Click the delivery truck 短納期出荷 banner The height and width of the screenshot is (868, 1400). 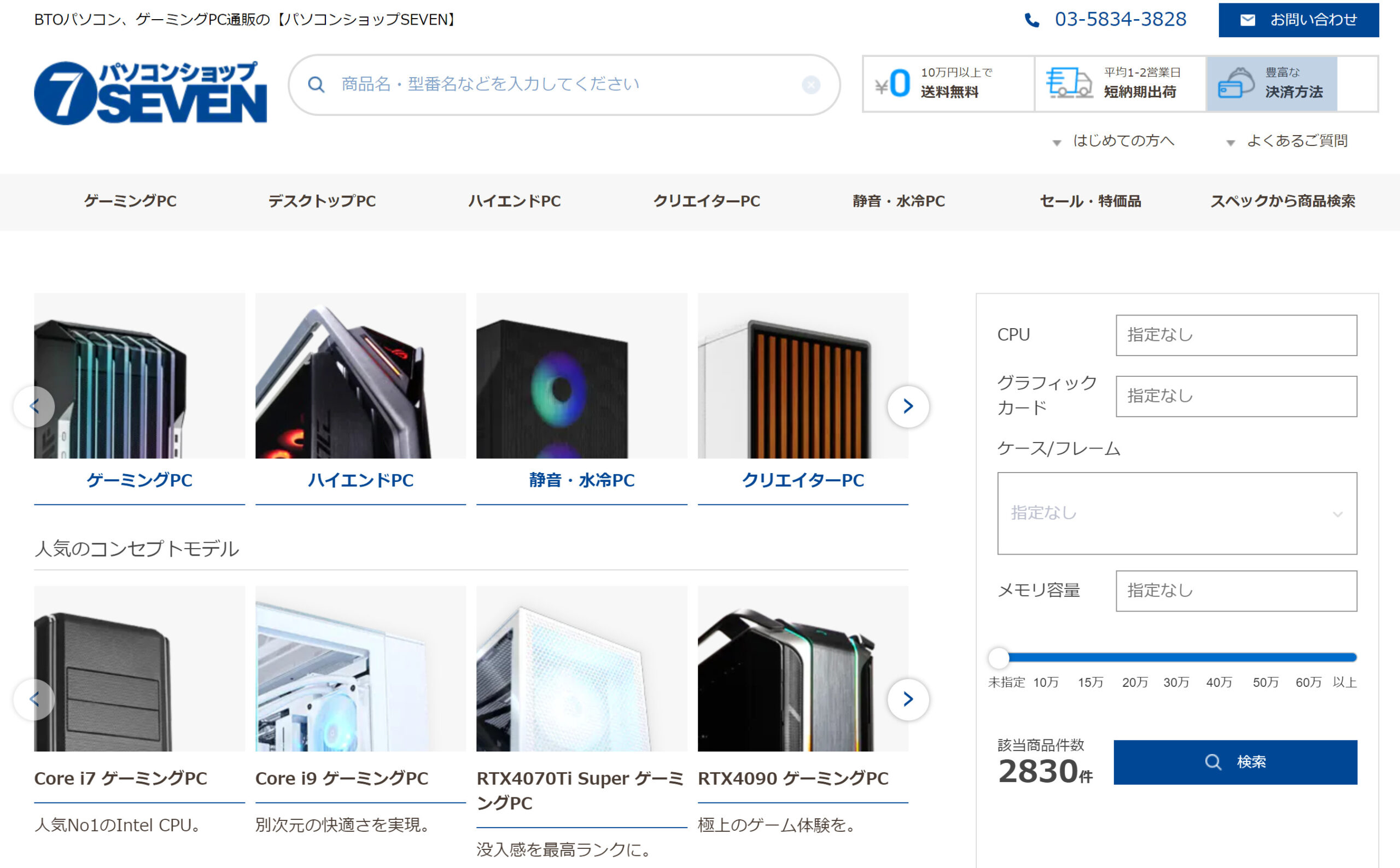point(1119,84)
